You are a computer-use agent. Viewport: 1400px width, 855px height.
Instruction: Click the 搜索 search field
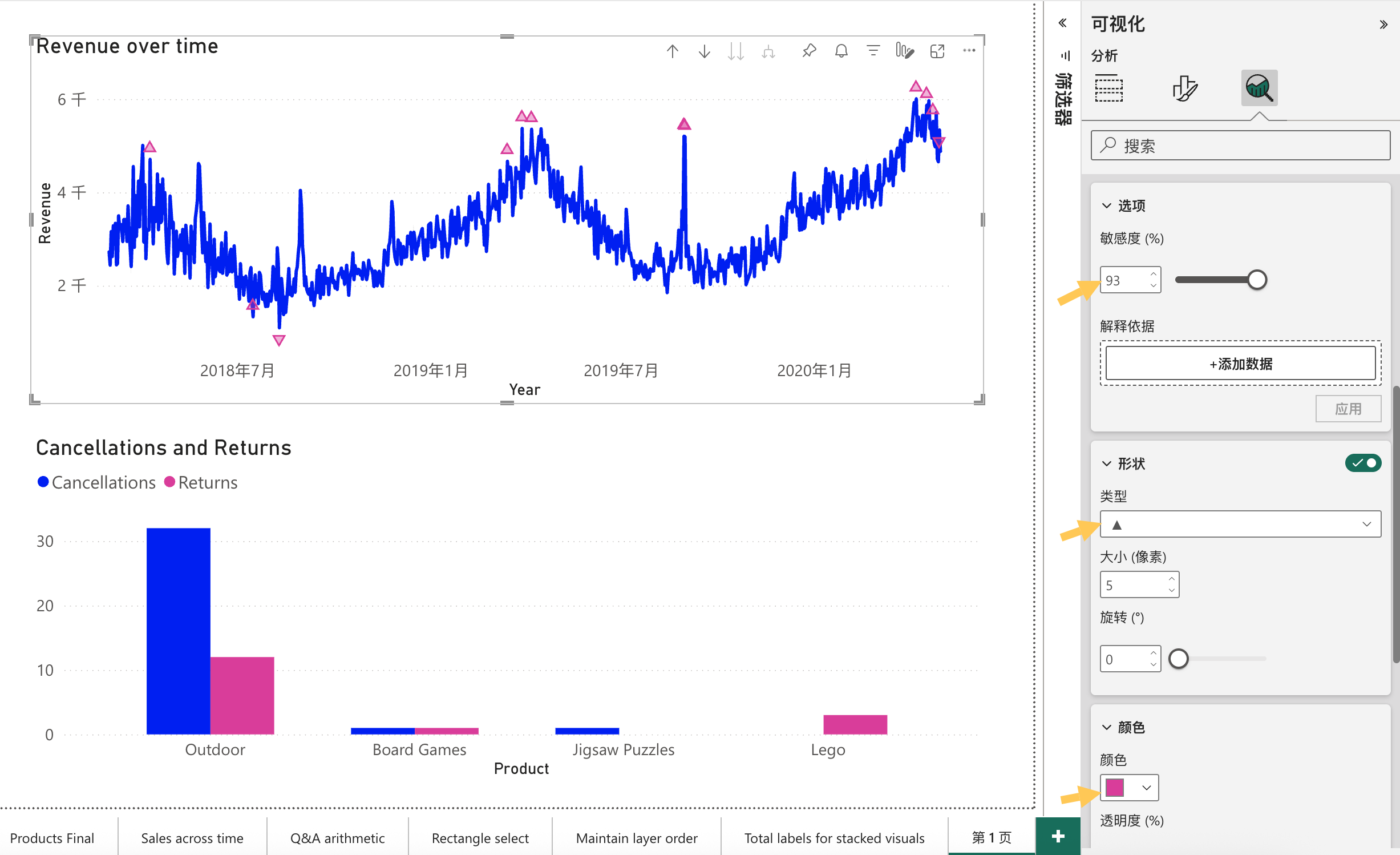[1240, 146]
